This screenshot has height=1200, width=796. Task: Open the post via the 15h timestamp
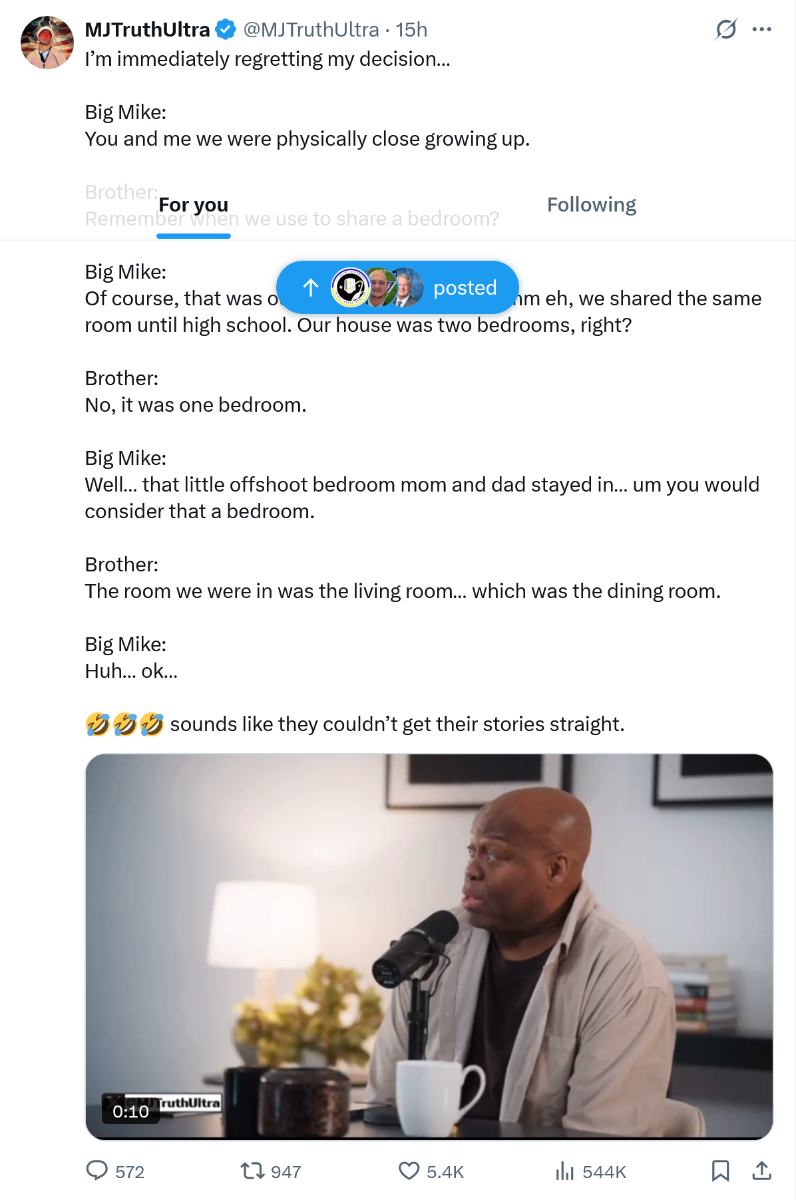pos(412,30)
